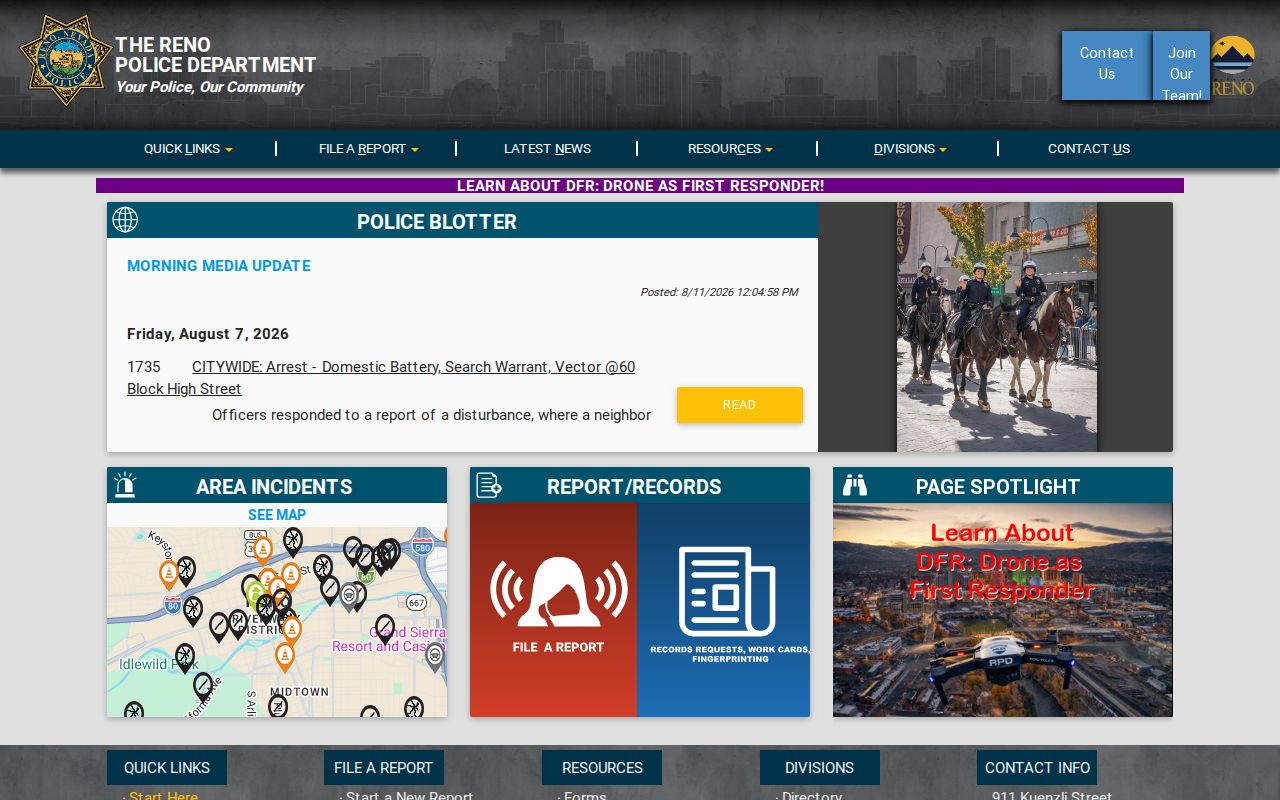This screenshot has height=800, width=1280.
Task: Click the route 667 marker on map
Action: tap(417, 603)
